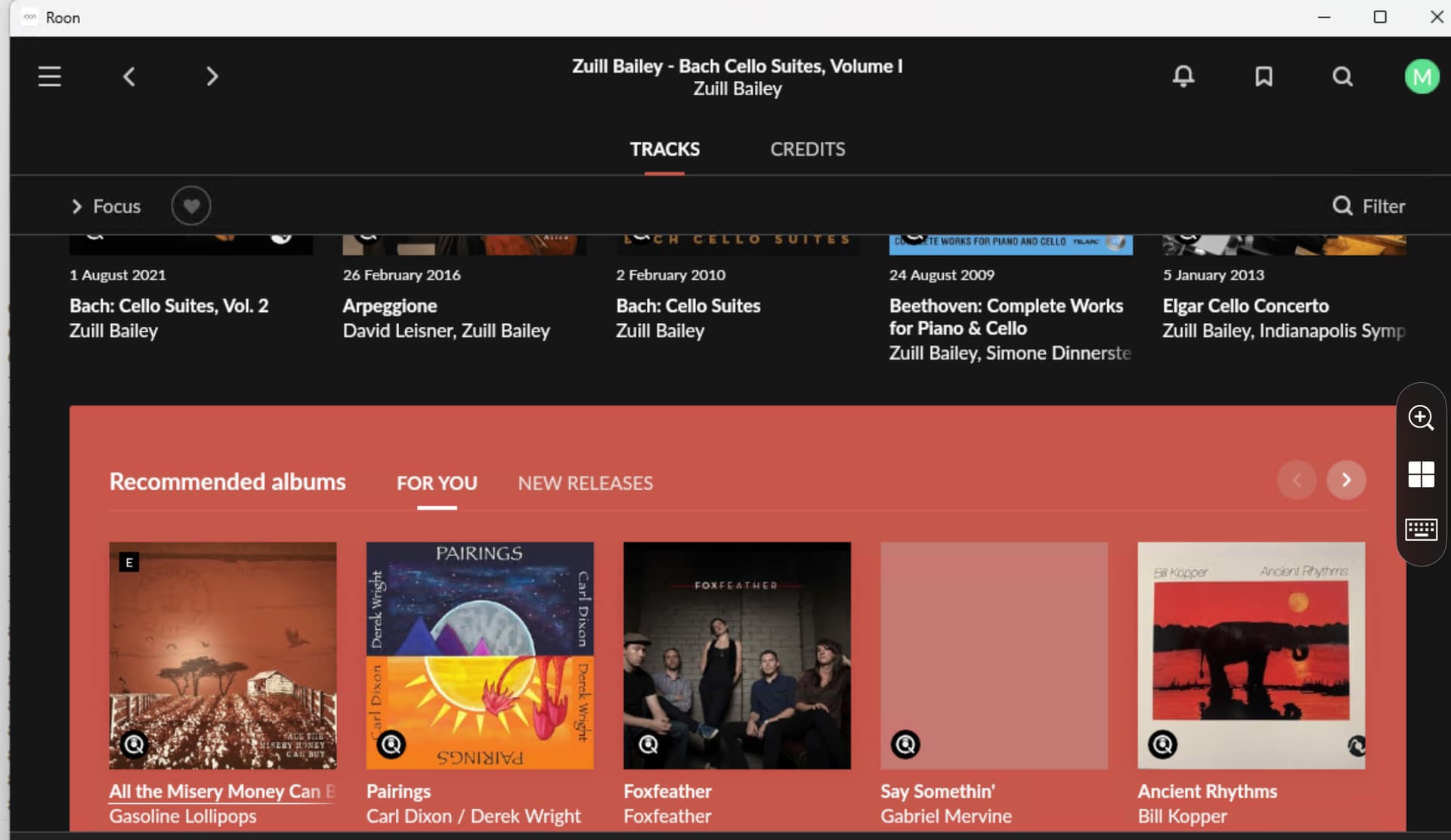Open Bach: Cello Suites 2010 album

[x=688, y=306]
